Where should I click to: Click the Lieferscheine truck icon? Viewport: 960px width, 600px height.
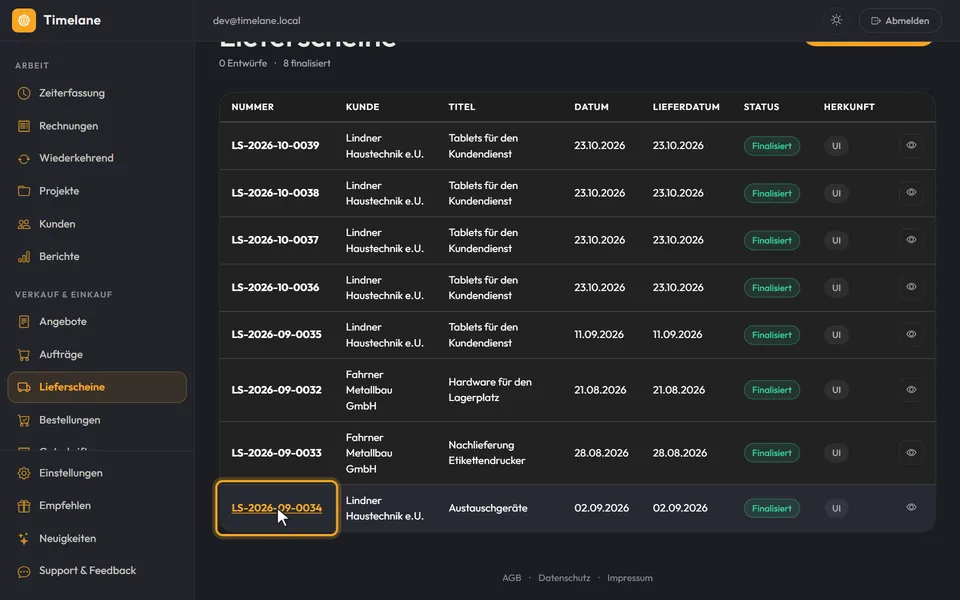point(24,387)
